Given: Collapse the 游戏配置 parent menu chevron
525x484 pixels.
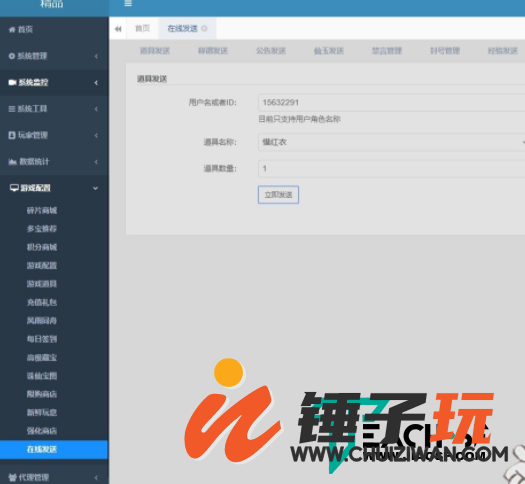Looking at the screenshot, I should tap(95, 188).
